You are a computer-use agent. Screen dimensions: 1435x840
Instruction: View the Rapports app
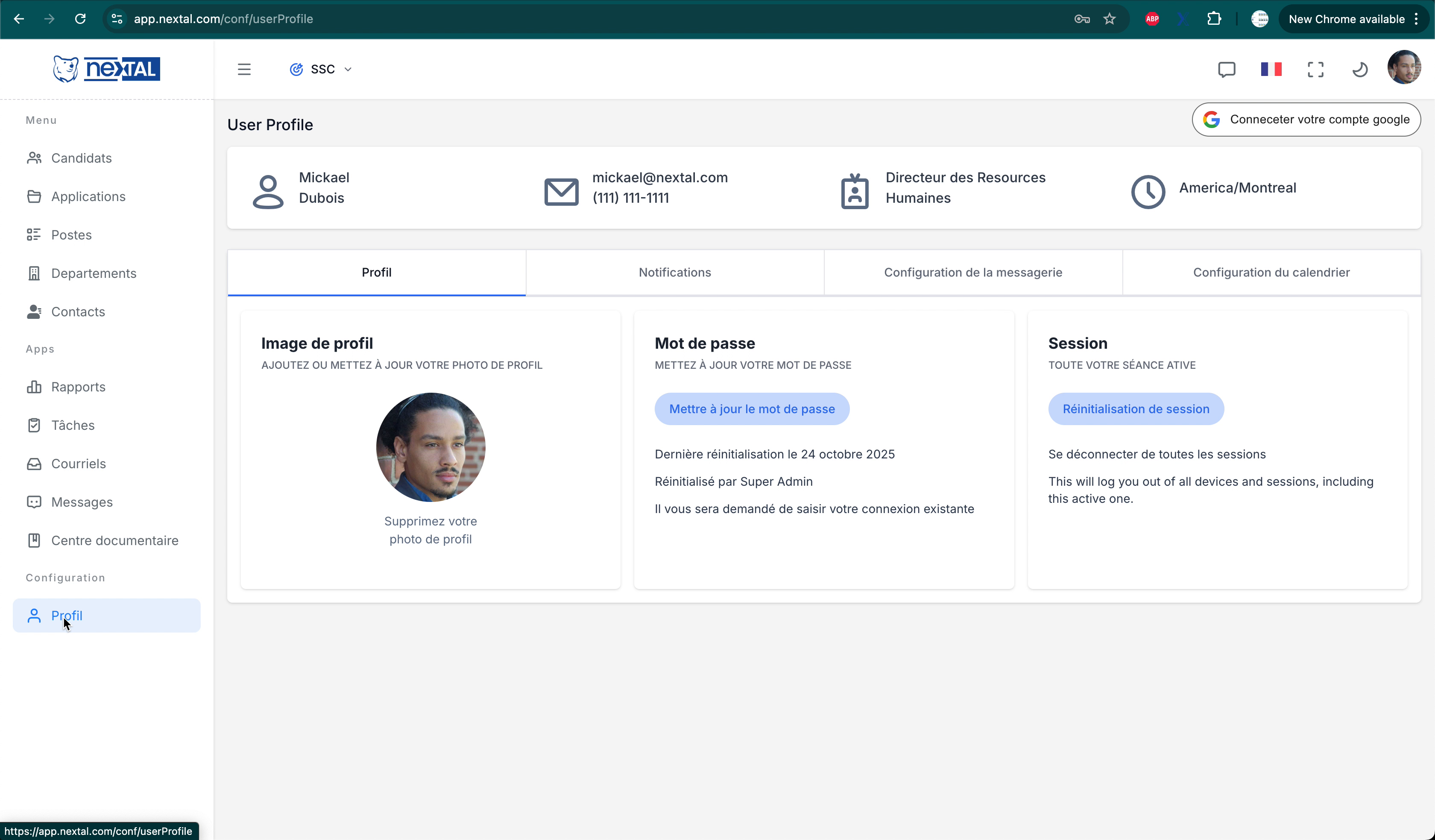pyautogui.click(x=79, y=387)
